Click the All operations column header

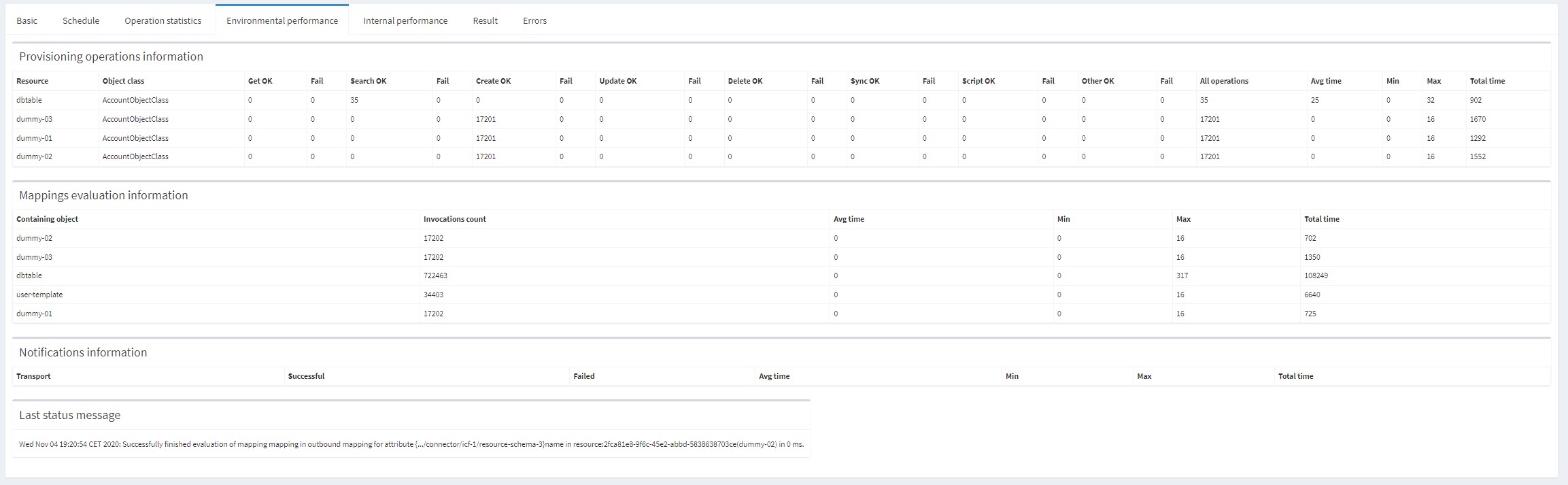[1224, 81]
